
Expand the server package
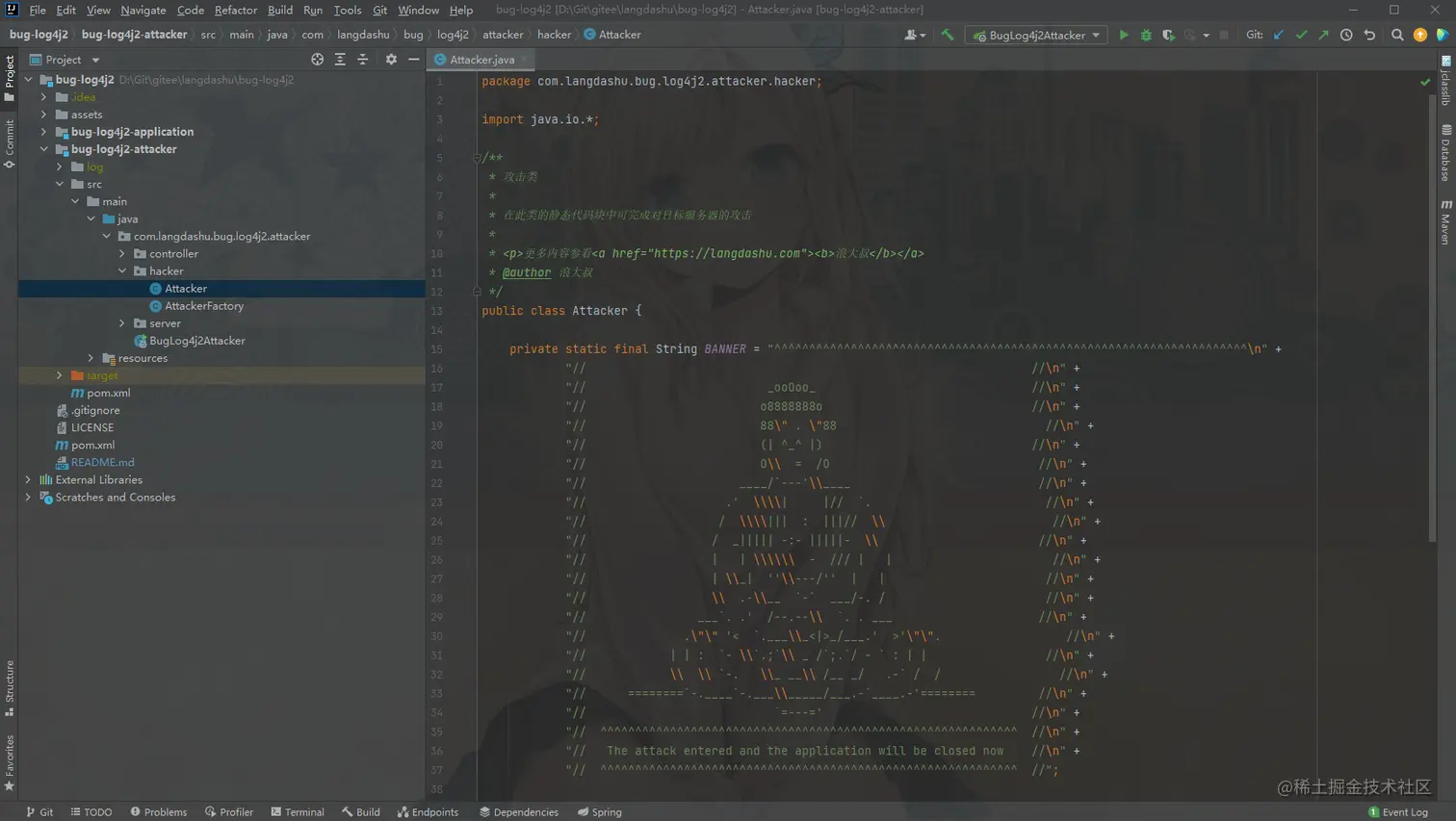coord(122,323)
